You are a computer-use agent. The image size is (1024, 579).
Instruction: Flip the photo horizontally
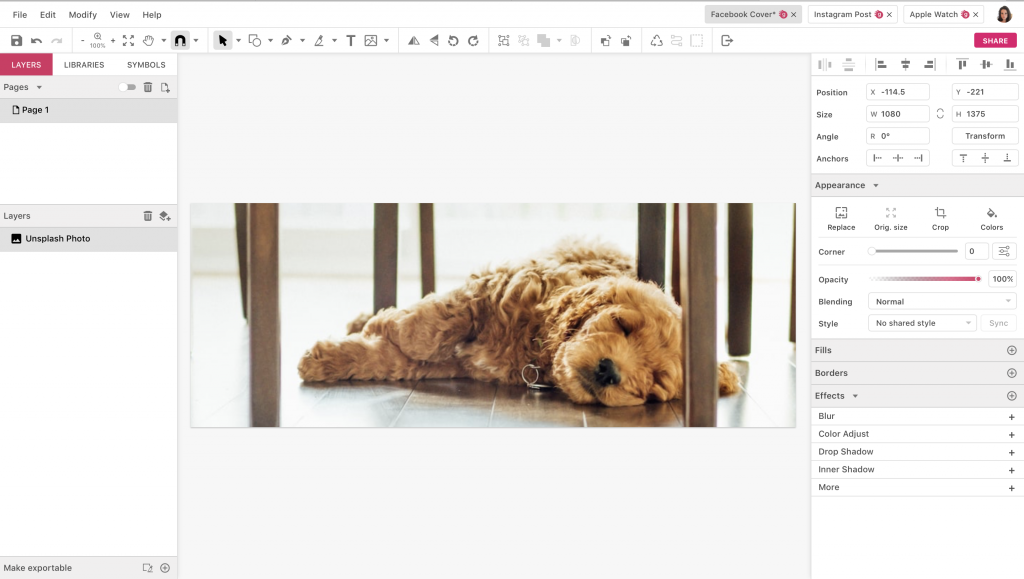(x=413, y=40)
